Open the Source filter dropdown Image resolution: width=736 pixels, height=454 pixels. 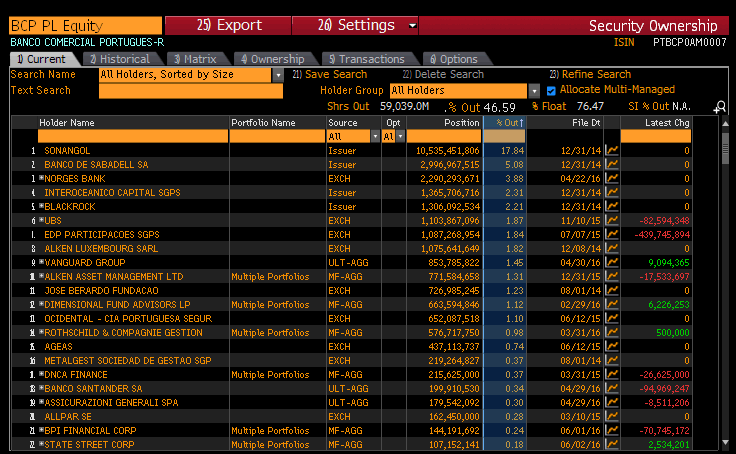[375, 137]
